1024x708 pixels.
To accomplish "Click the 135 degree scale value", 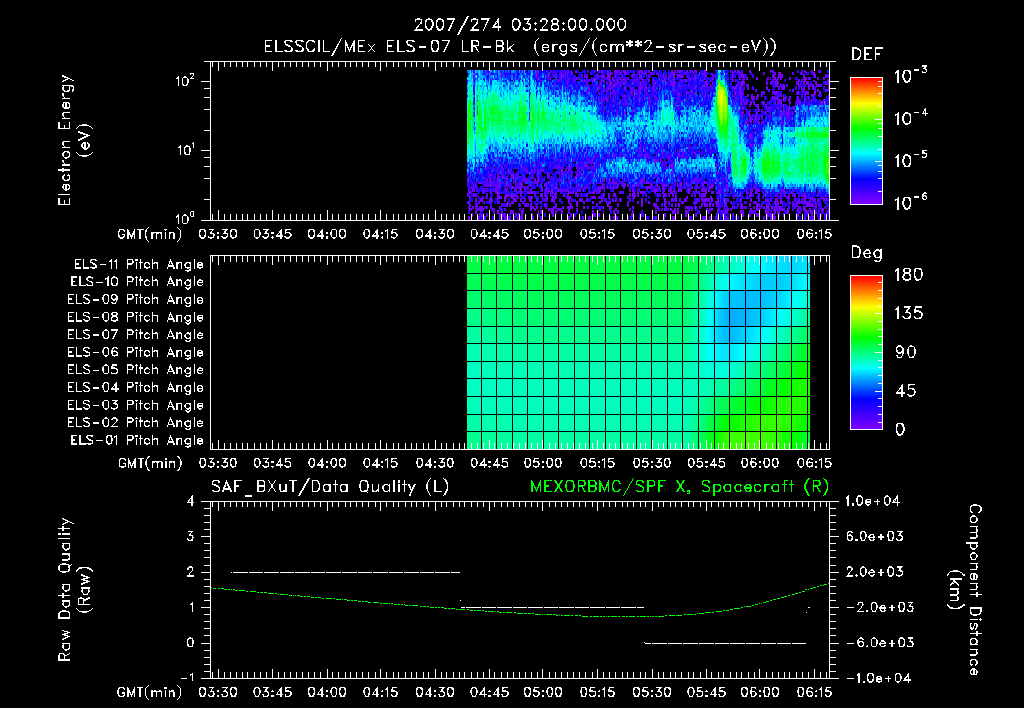I will point(908,314).
